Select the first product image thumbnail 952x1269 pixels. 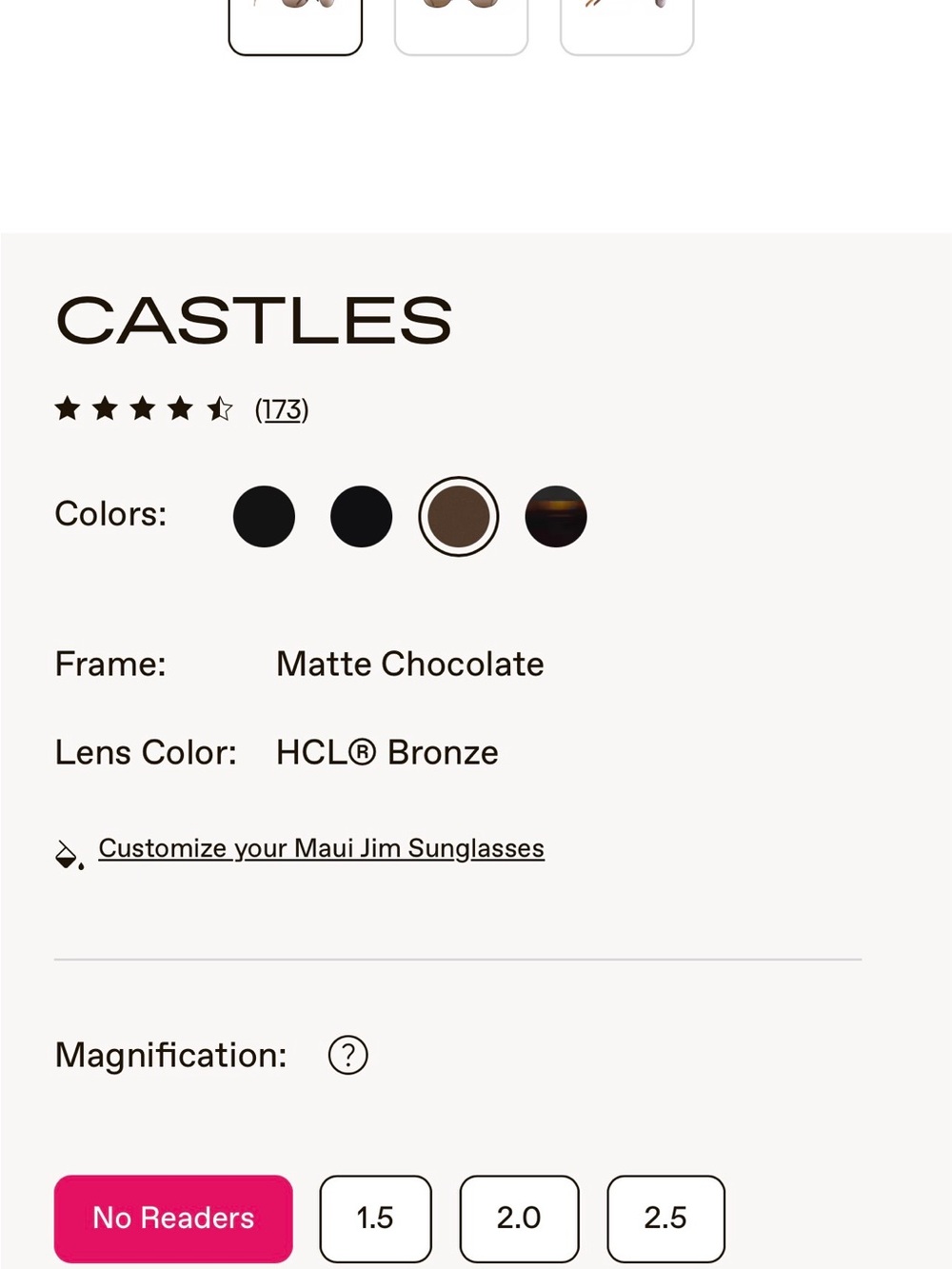point(295,27)
